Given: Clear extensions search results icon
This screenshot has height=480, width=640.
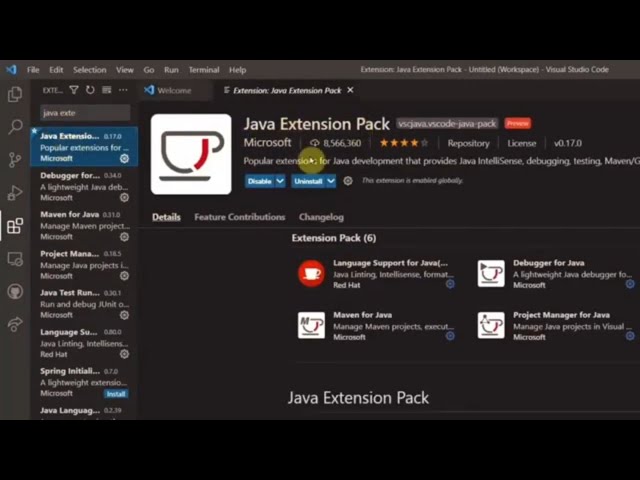Looking at the screenshot, I should coord(107,90).
